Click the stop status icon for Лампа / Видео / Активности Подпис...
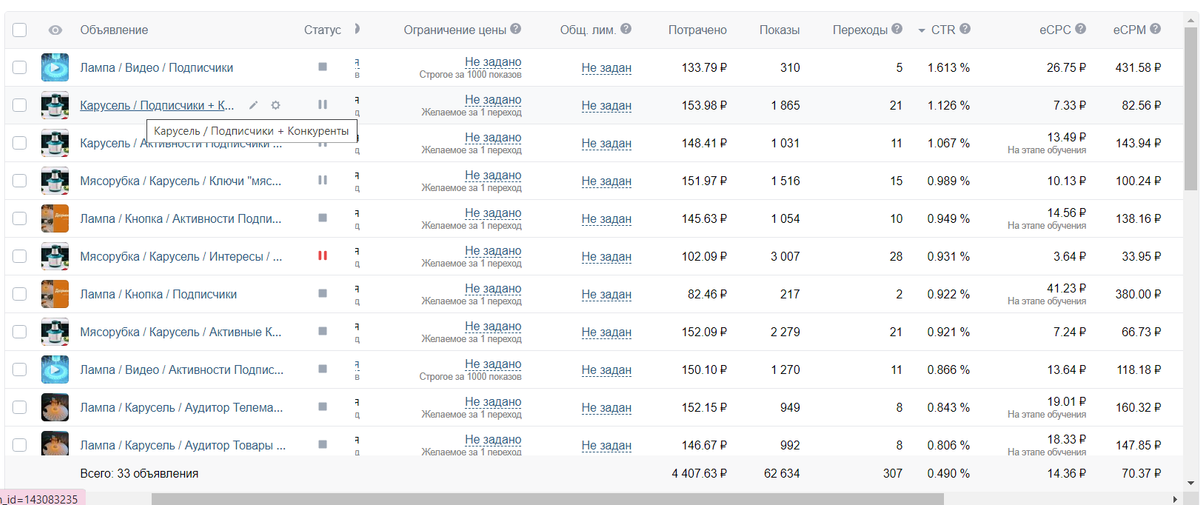Viewport: 1200px width, 505px height. click(x=322, y=369)
